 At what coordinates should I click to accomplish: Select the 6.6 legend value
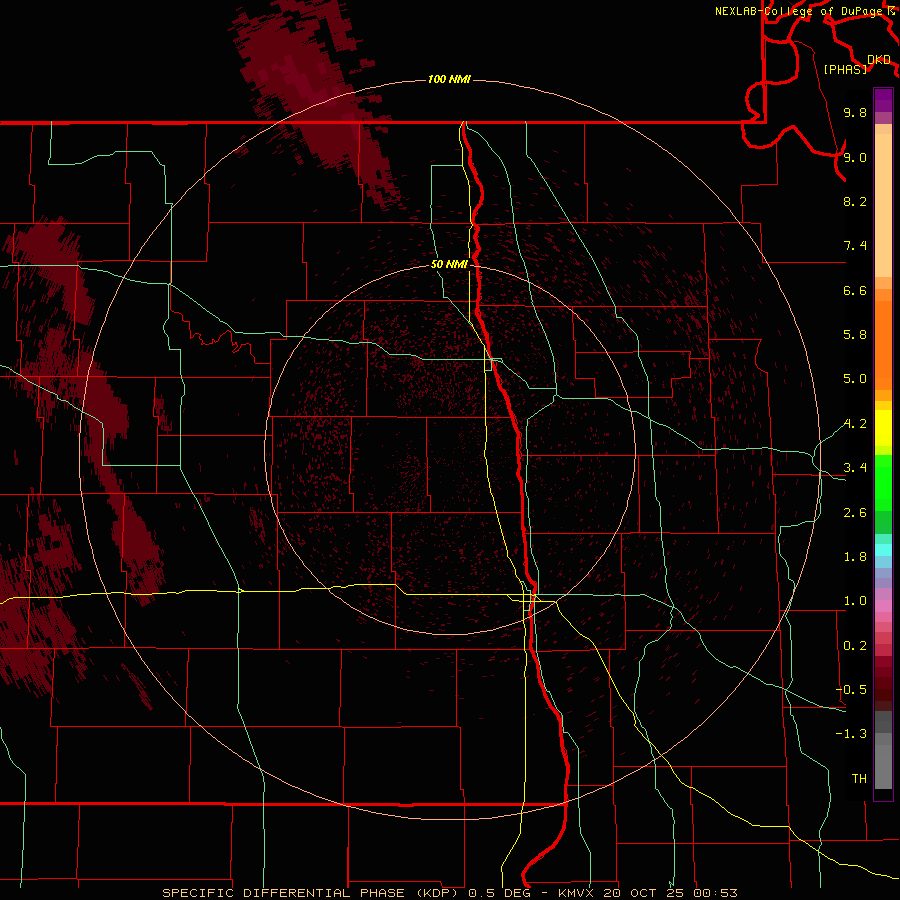tap(855, 290)
